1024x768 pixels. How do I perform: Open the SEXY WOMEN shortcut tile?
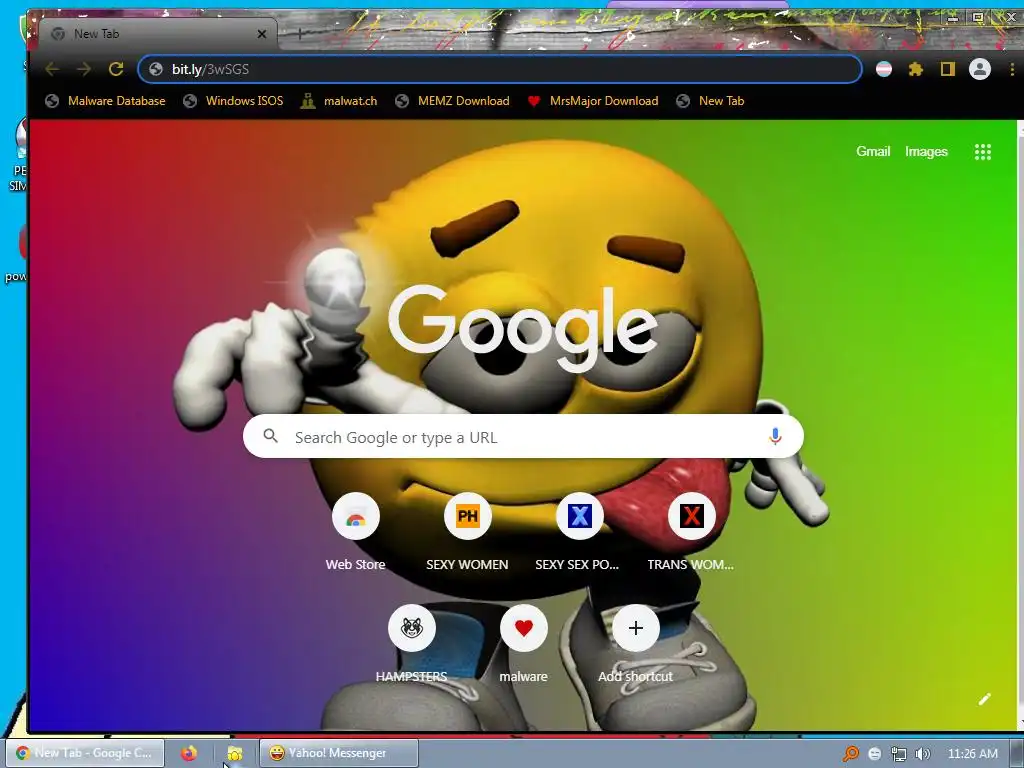468,531
